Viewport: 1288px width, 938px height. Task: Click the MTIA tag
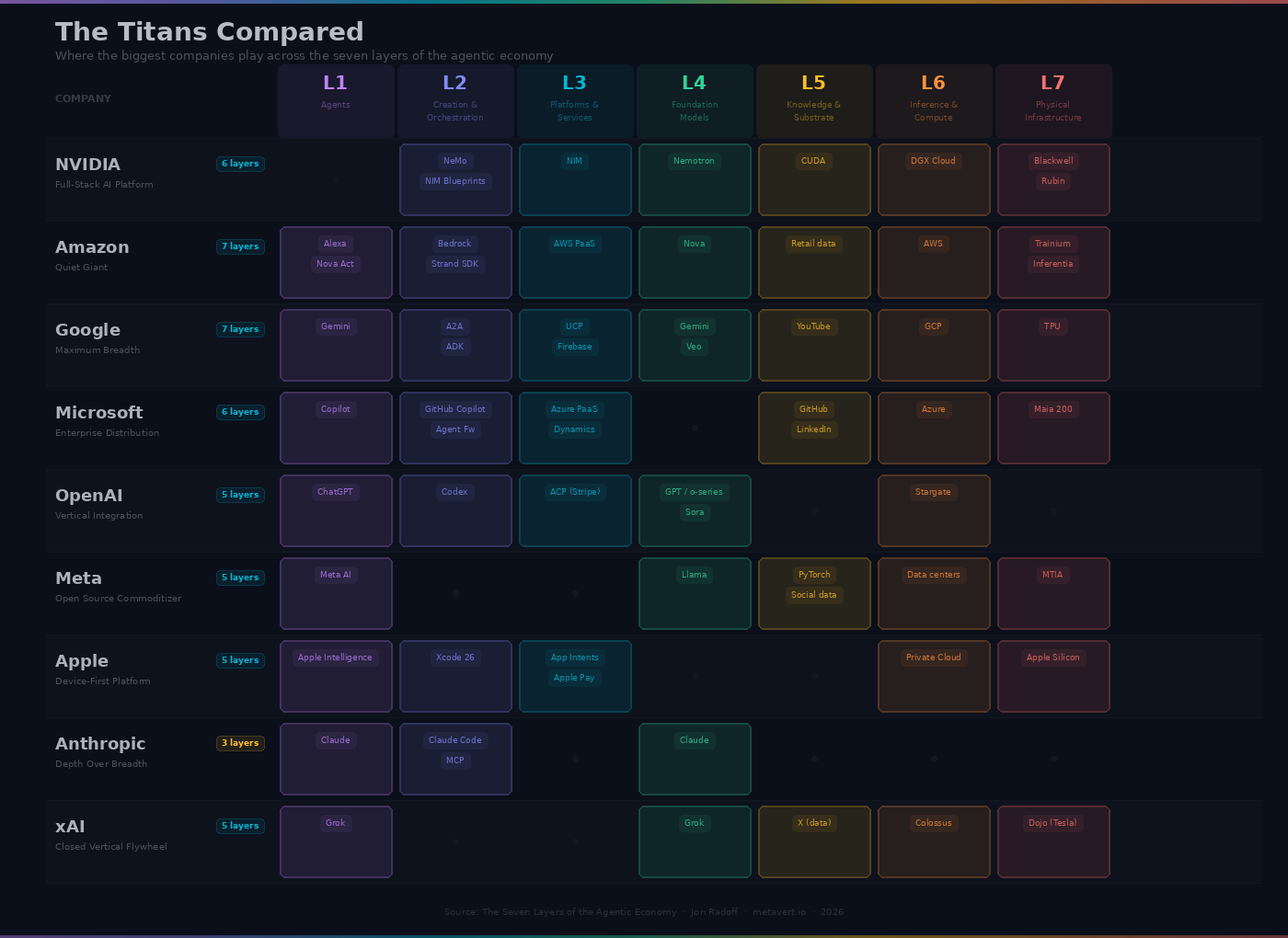coord(1053,575)
